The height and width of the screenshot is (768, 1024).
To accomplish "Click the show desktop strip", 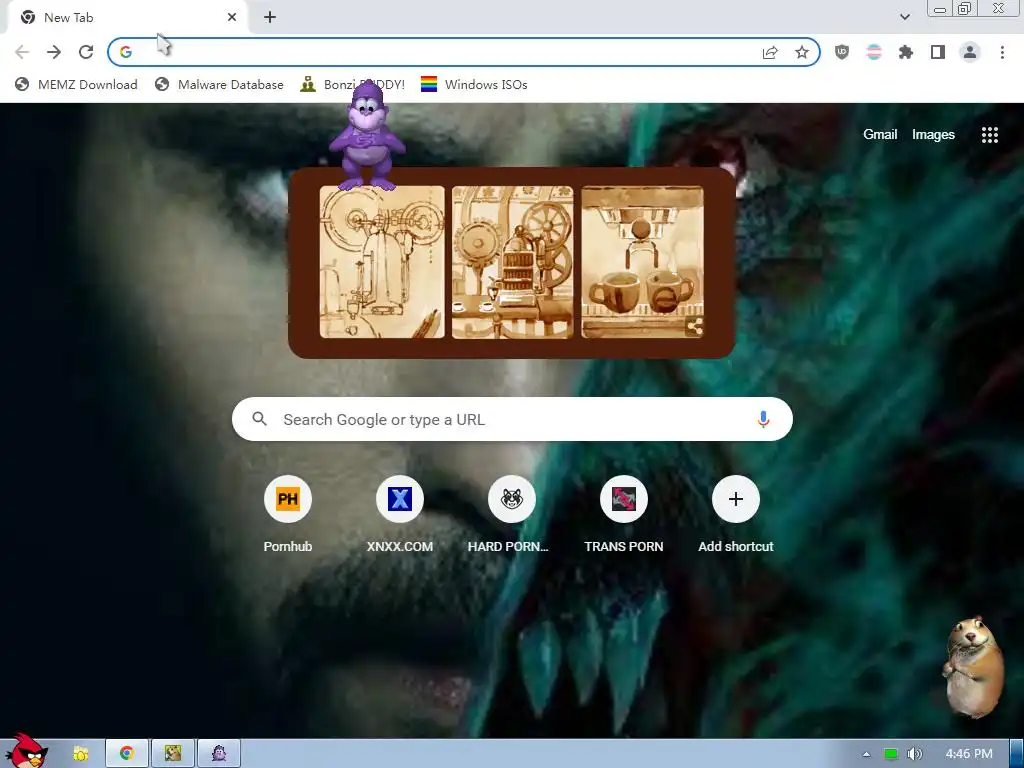I will [x=1017, y=754].
